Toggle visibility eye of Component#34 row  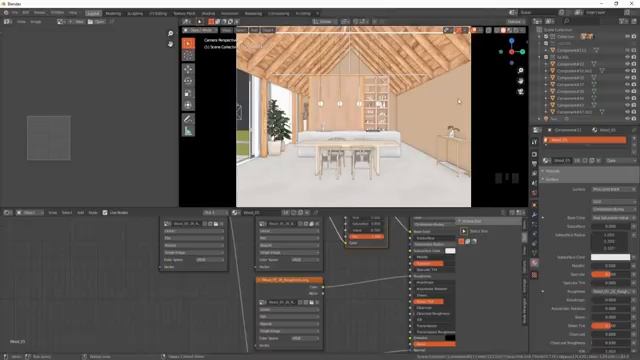[x=627, y=98]
